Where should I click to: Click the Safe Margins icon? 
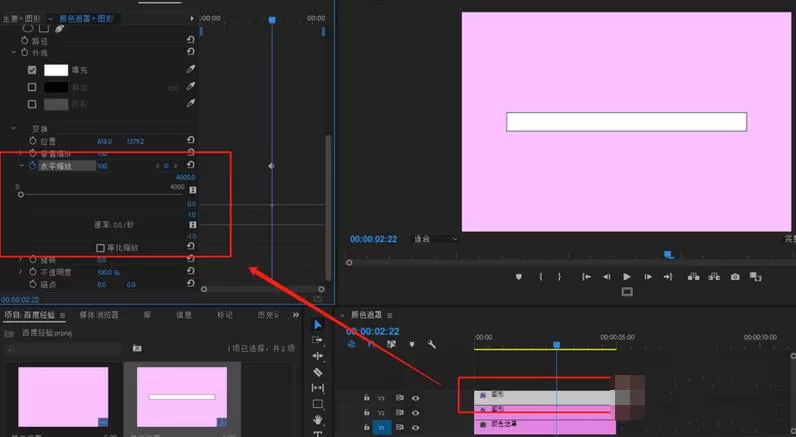627,292
